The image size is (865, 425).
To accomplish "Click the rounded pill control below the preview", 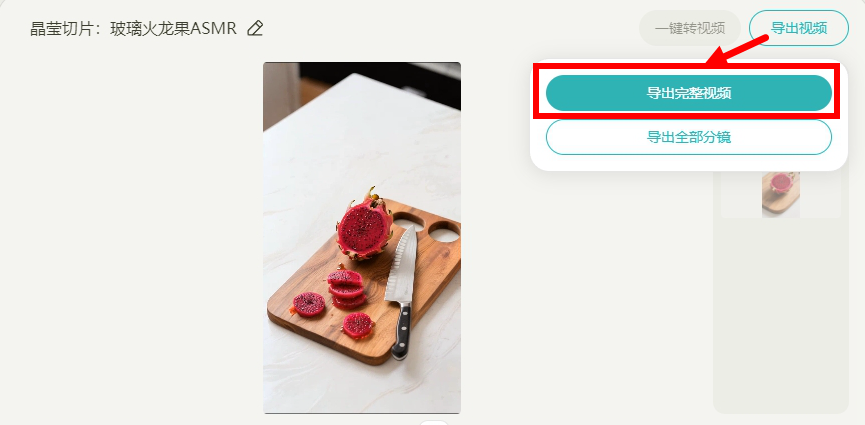I will coord(434,422).
